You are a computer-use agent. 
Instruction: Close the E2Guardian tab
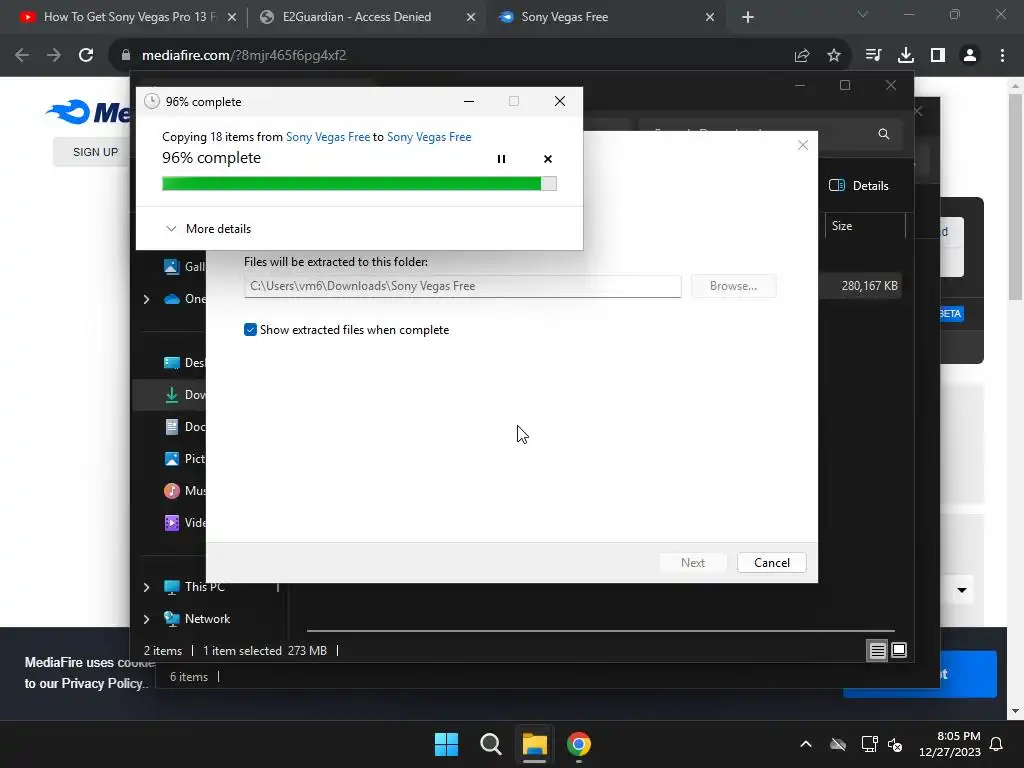(470, 17)
